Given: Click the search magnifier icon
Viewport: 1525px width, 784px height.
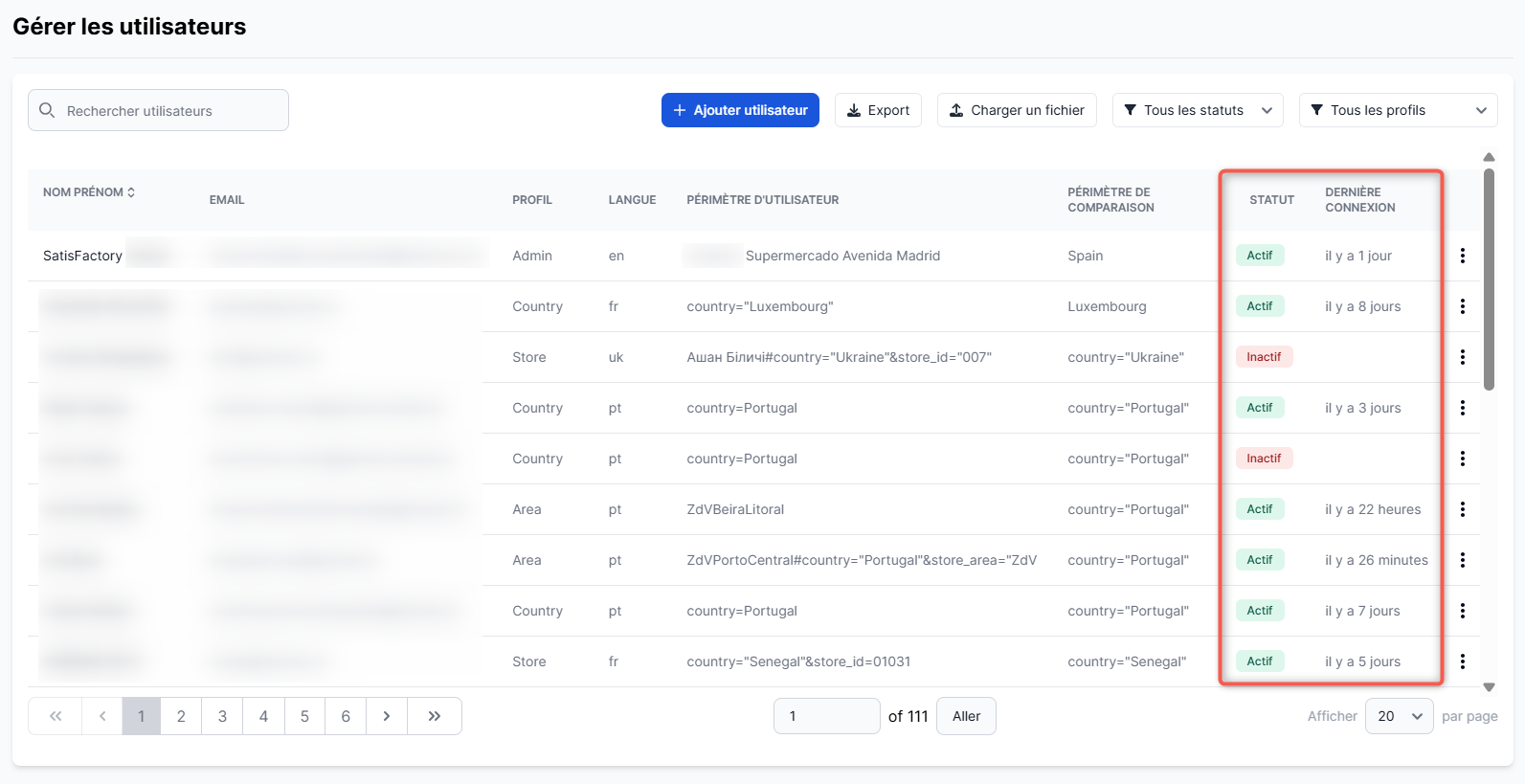Looking at the screenshot, I should click(47, 111).
